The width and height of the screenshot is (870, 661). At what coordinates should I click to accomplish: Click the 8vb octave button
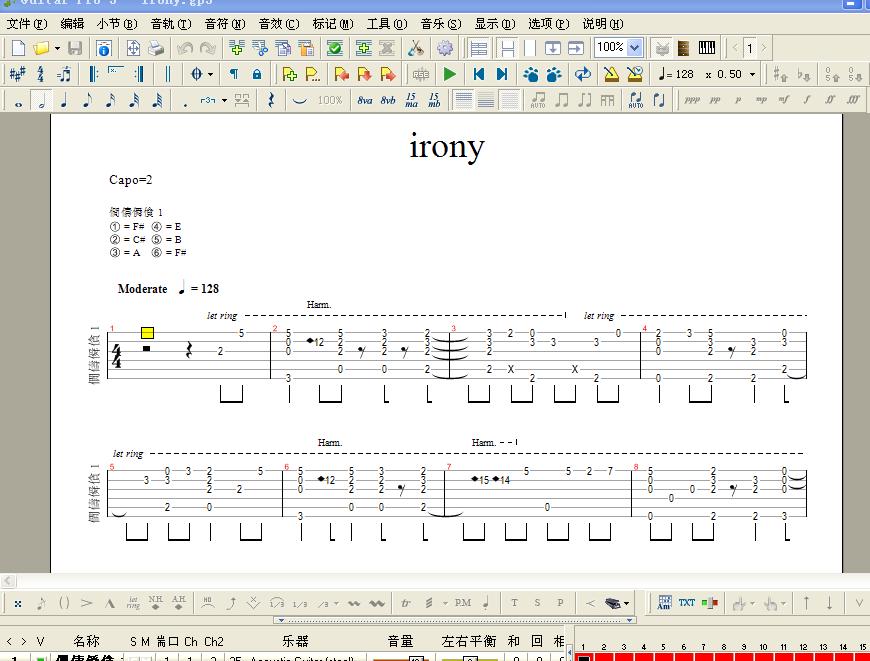click(x=388, y=100)
